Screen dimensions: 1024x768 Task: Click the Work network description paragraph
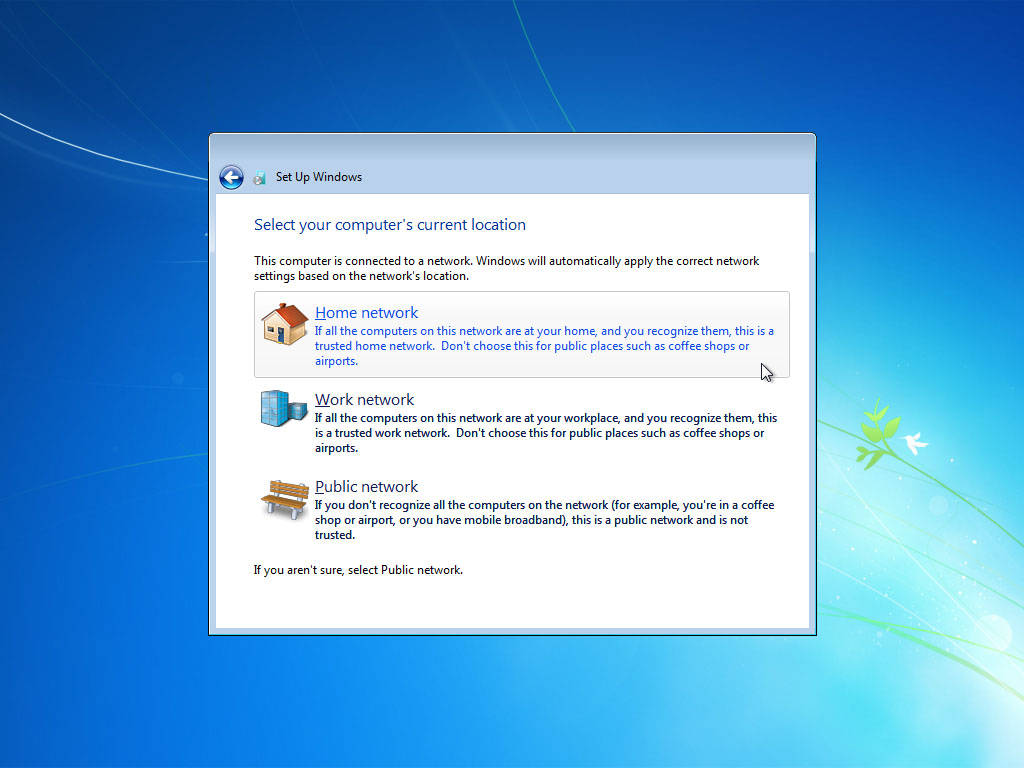pyautogui.click(x=546, y=433)
